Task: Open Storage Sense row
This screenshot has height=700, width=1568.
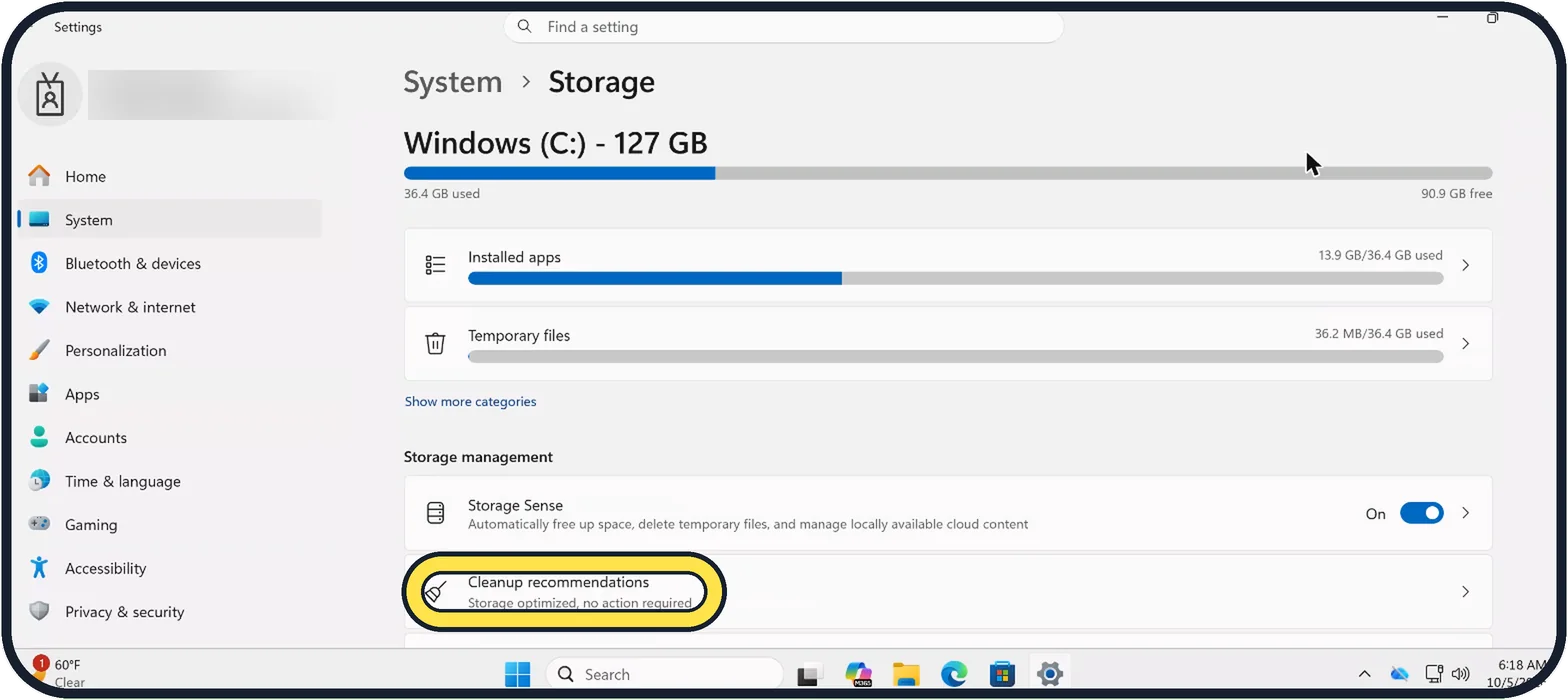Action: [948, 513]
